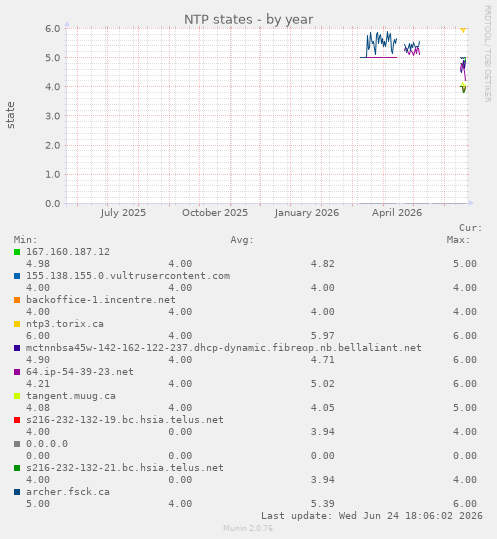
Task: Click the October 2025 x-axis label
Action: tap(215, 213)
